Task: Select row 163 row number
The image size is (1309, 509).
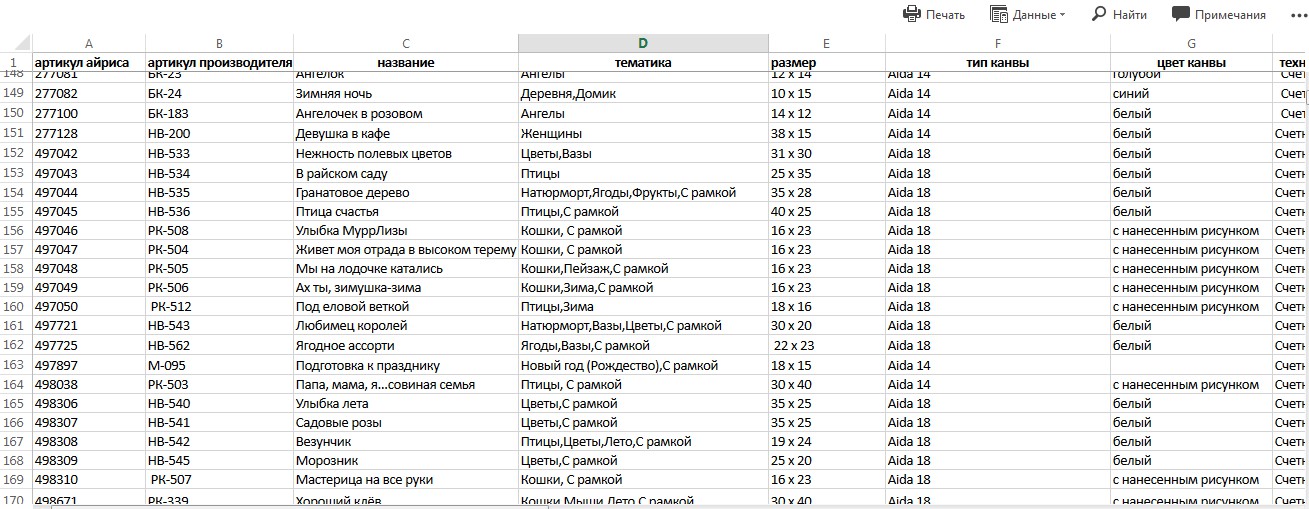Action: (x=15, y=365)
